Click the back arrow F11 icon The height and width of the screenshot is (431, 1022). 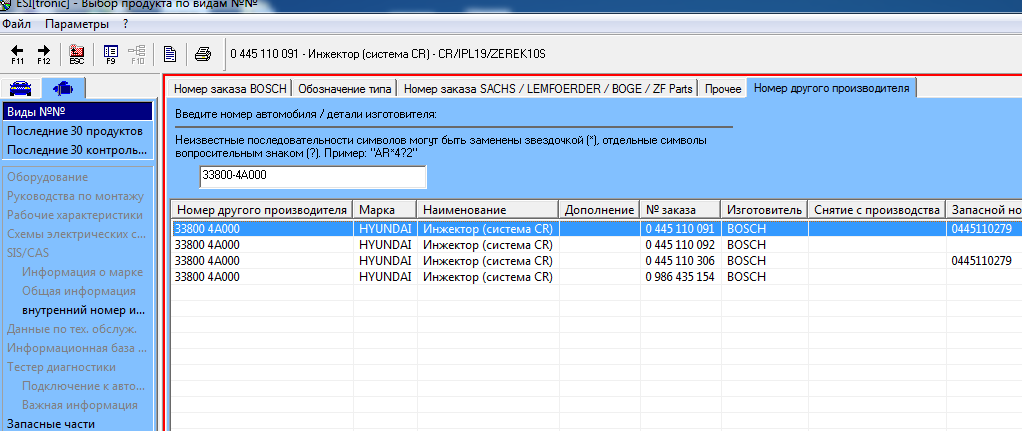pyautogui.click(x=18, y=54)
